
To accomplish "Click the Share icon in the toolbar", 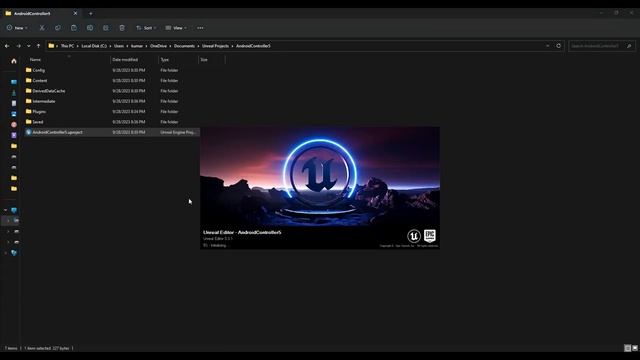I will point(106,28).
